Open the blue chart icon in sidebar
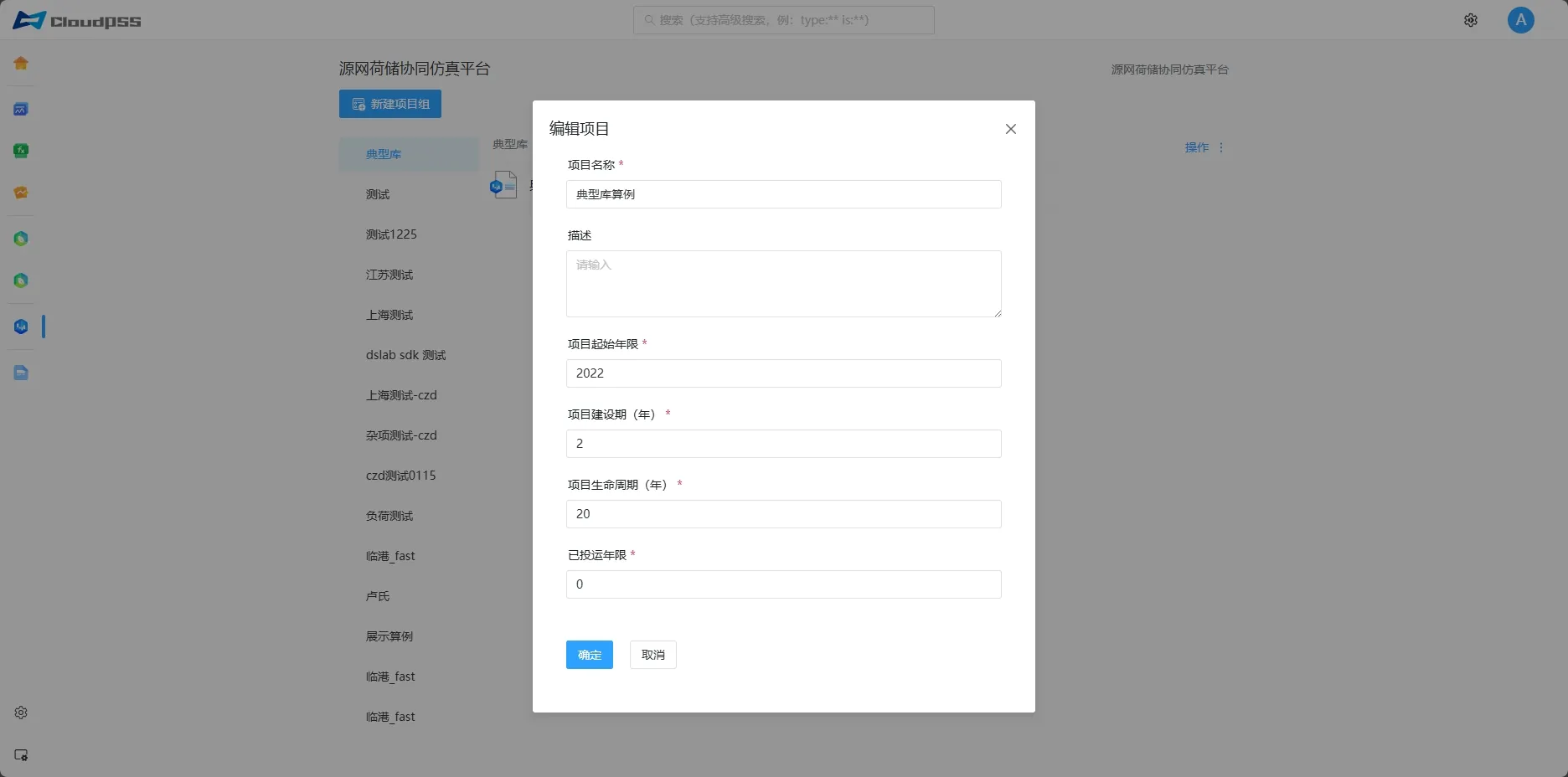The image size is (1568, 777). [21, 109]
